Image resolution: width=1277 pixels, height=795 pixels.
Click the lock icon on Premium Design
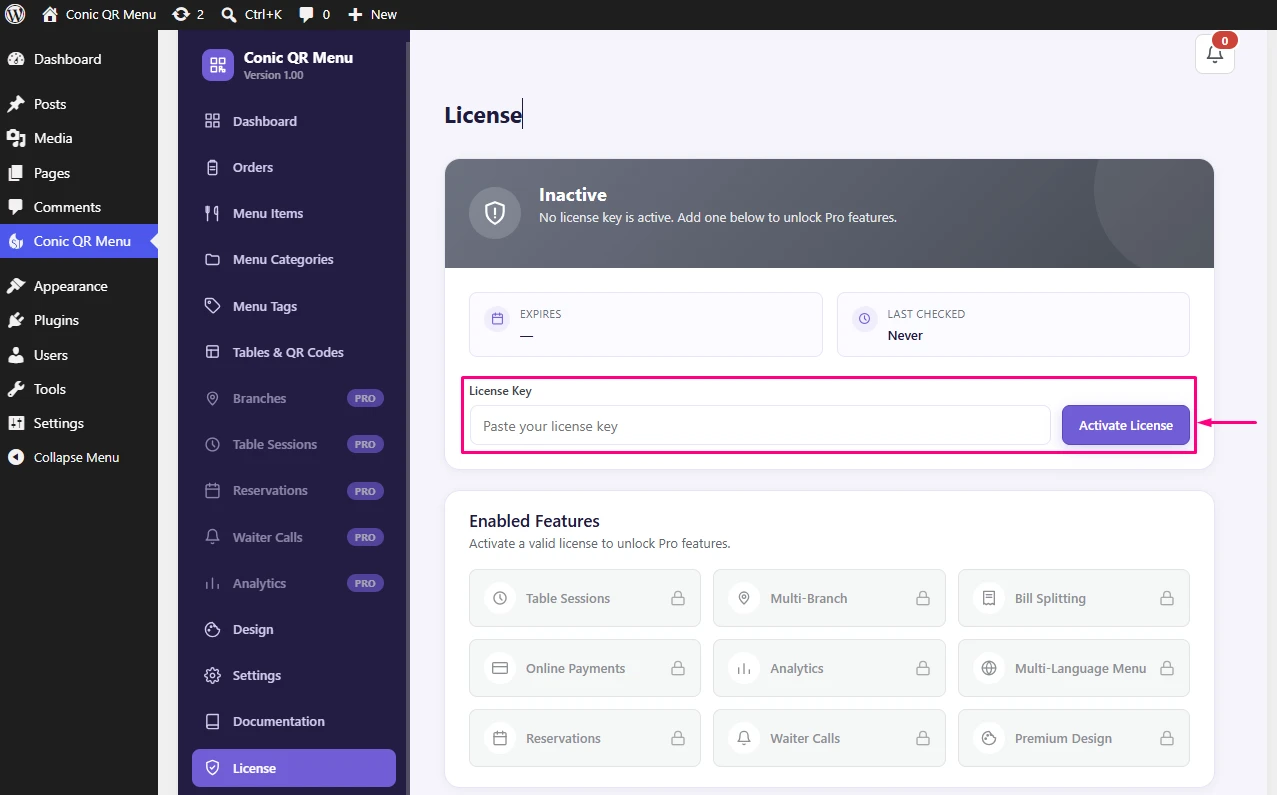pyautogui.click(x=1166, y=738)
